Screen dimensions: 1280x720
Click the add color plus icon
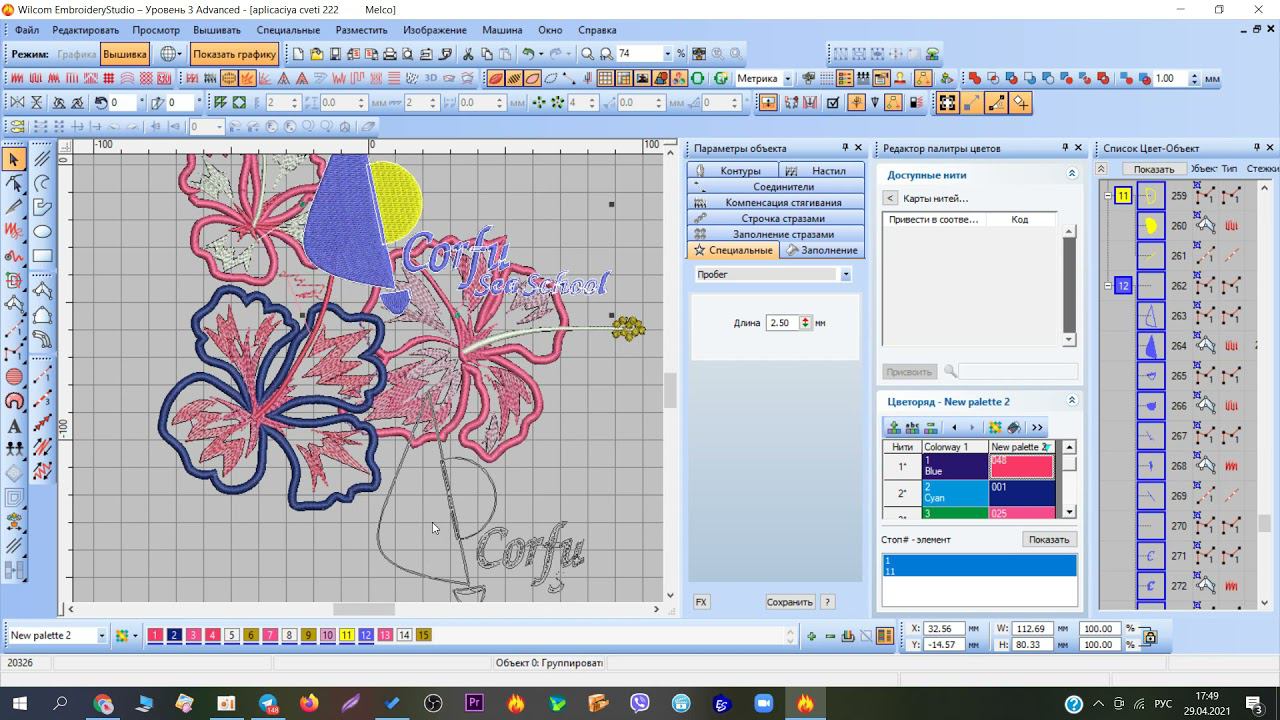tap(811, 636)
